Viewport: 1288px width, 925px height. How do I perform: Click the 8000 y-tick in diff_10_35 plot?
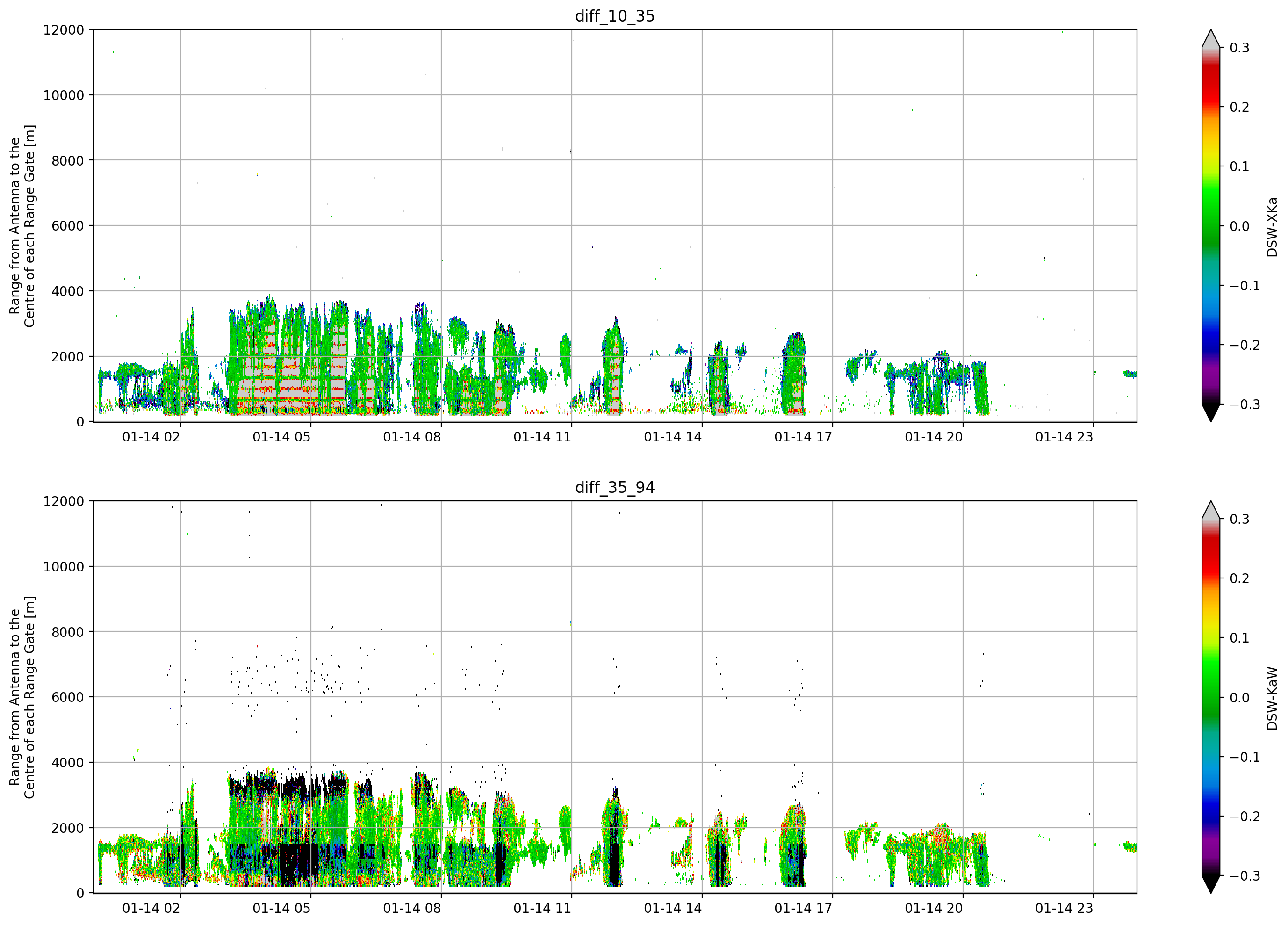(x=68, y=161)
